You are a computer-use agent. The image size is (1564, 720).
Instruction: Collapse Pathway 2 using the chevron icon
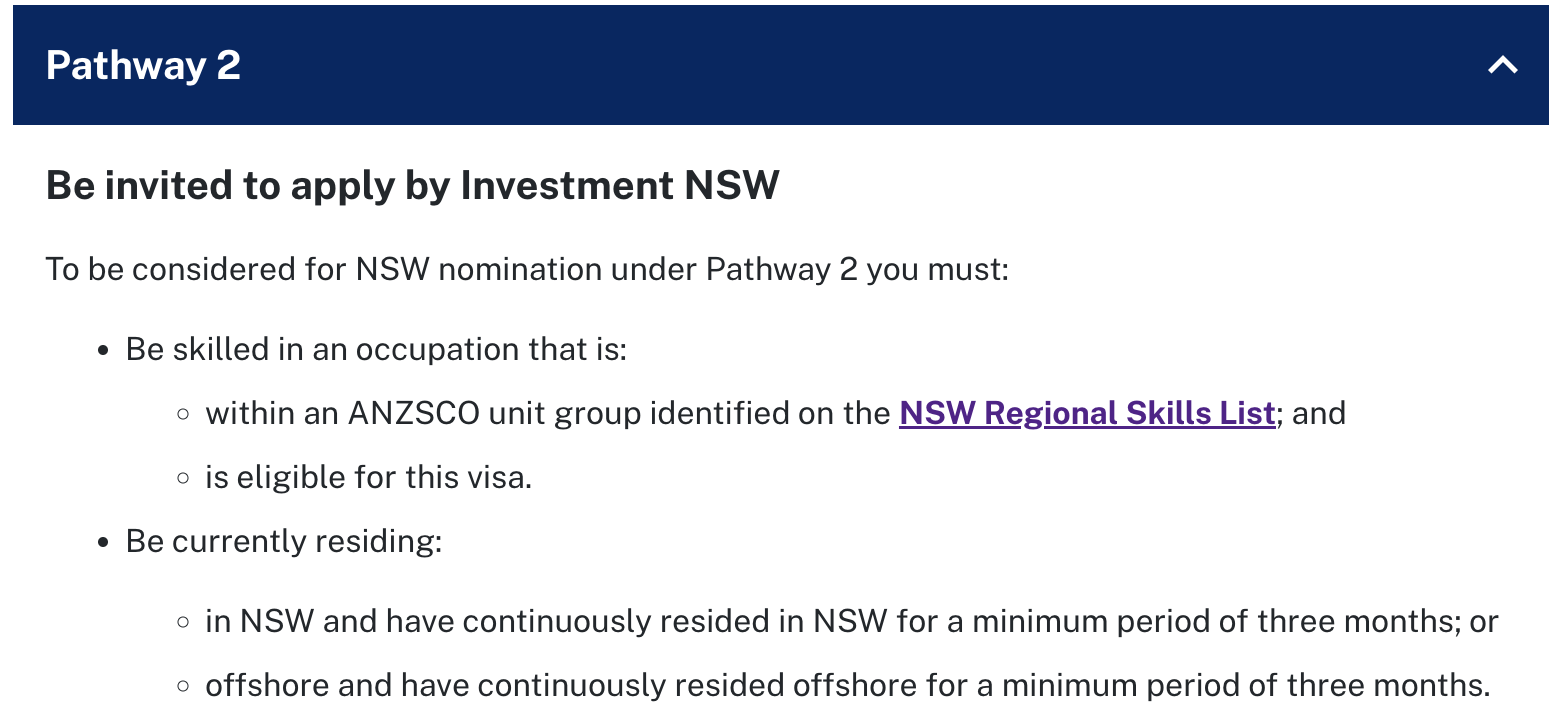(1502, 66)
